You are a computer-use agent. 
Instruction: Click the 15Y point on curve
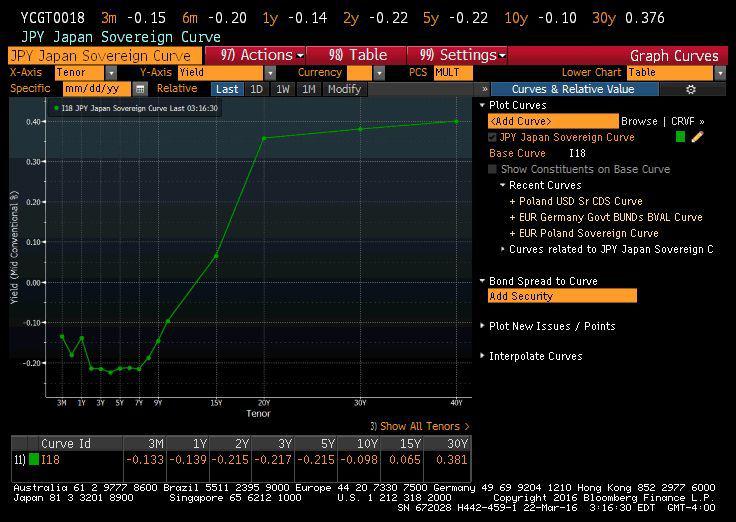click(216, 256)
